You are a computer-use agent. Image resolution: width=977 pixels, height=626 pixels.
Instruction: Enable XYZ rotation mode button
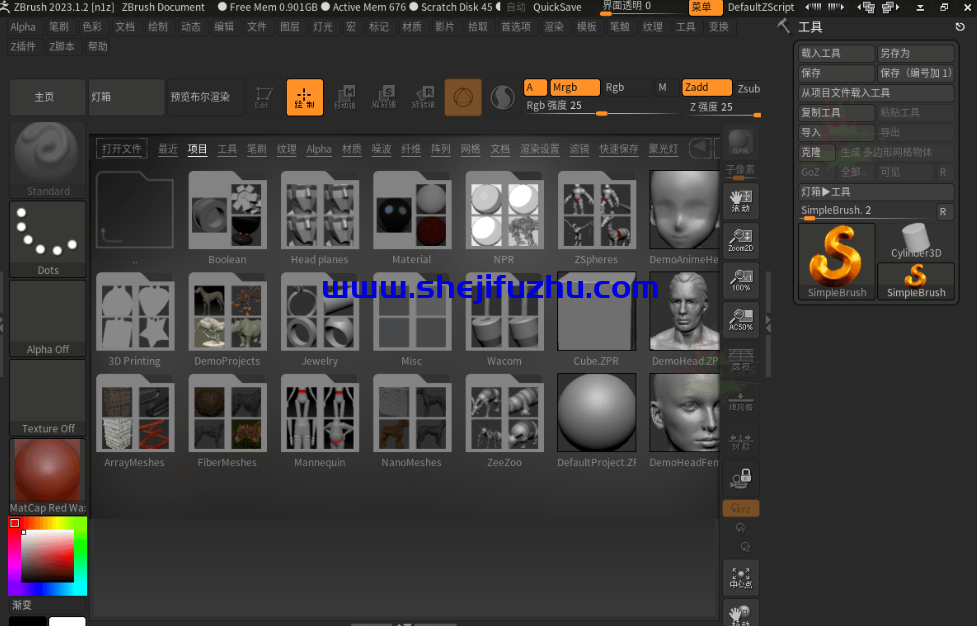tap(741, 508)
